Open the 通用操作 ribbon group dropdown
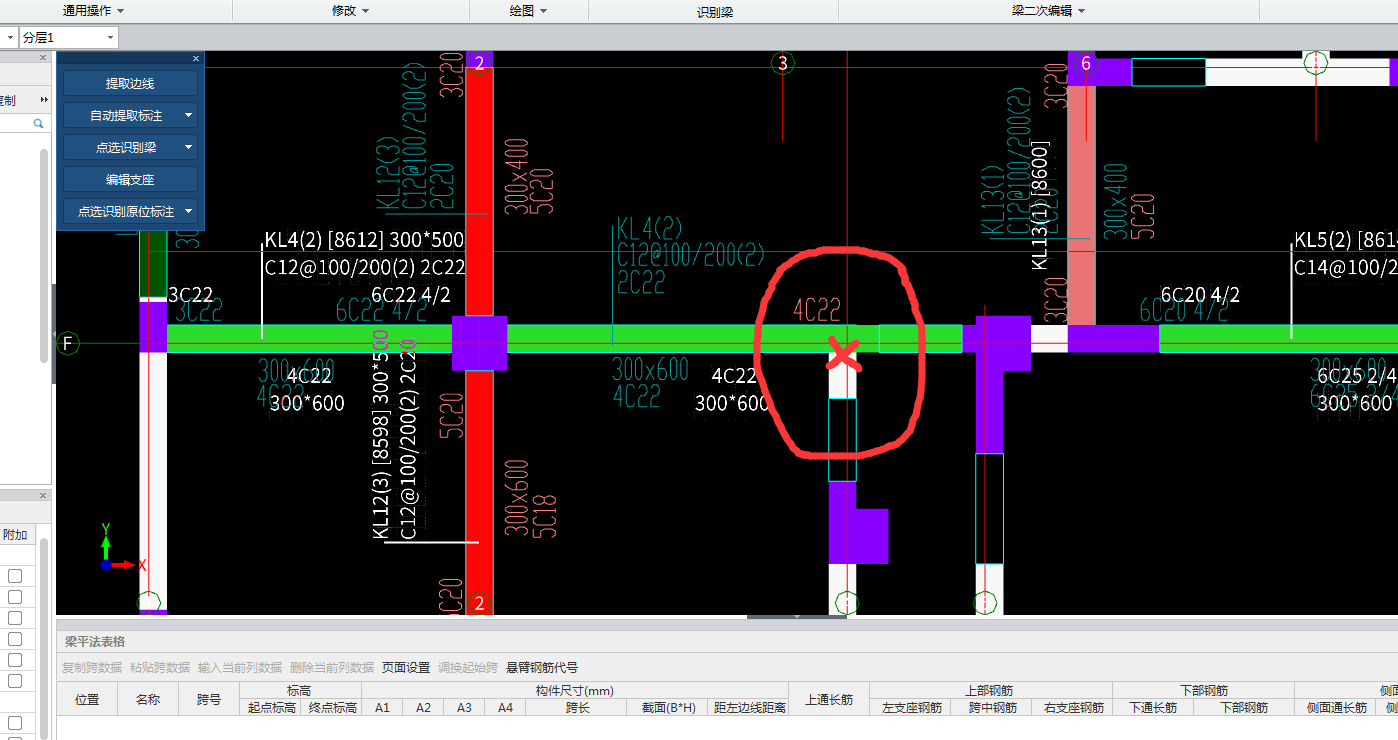This screenshot has width=1398, height=740. 94,10
